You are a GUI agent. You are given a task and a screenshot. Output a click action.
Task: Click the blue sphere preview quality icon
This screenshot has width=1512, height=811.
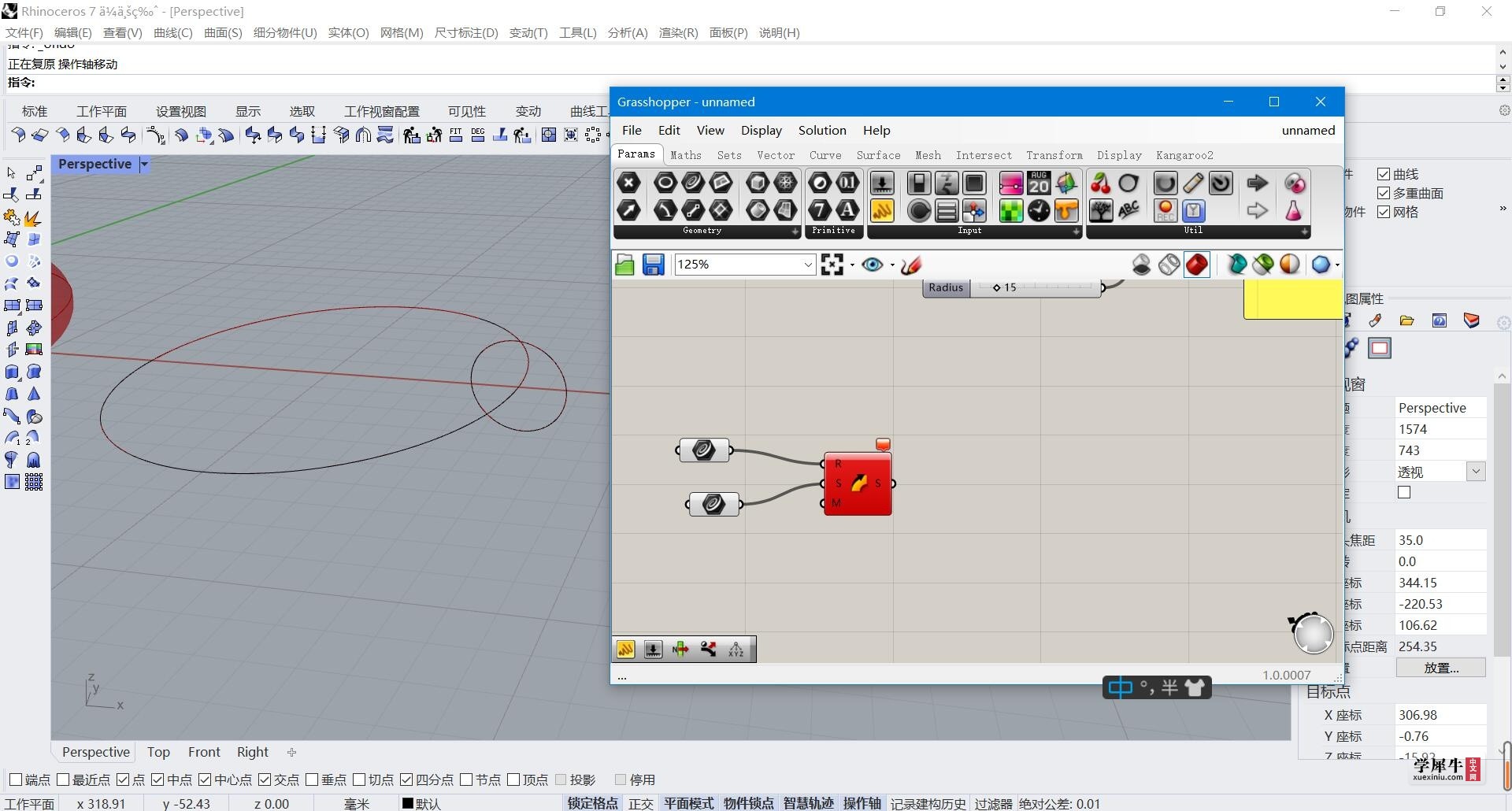click(x=1321, y=265)
